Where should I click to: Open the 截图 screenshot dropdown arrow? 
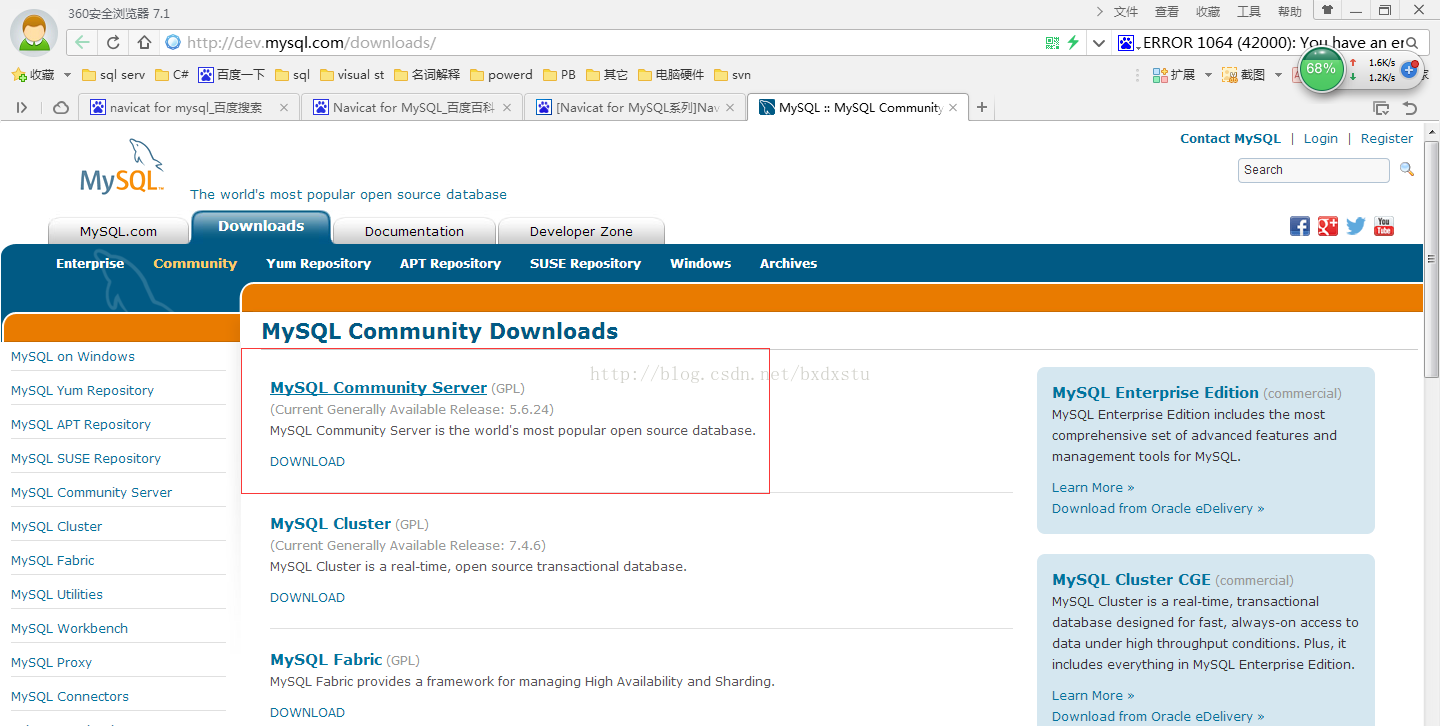coord(1278,75)
